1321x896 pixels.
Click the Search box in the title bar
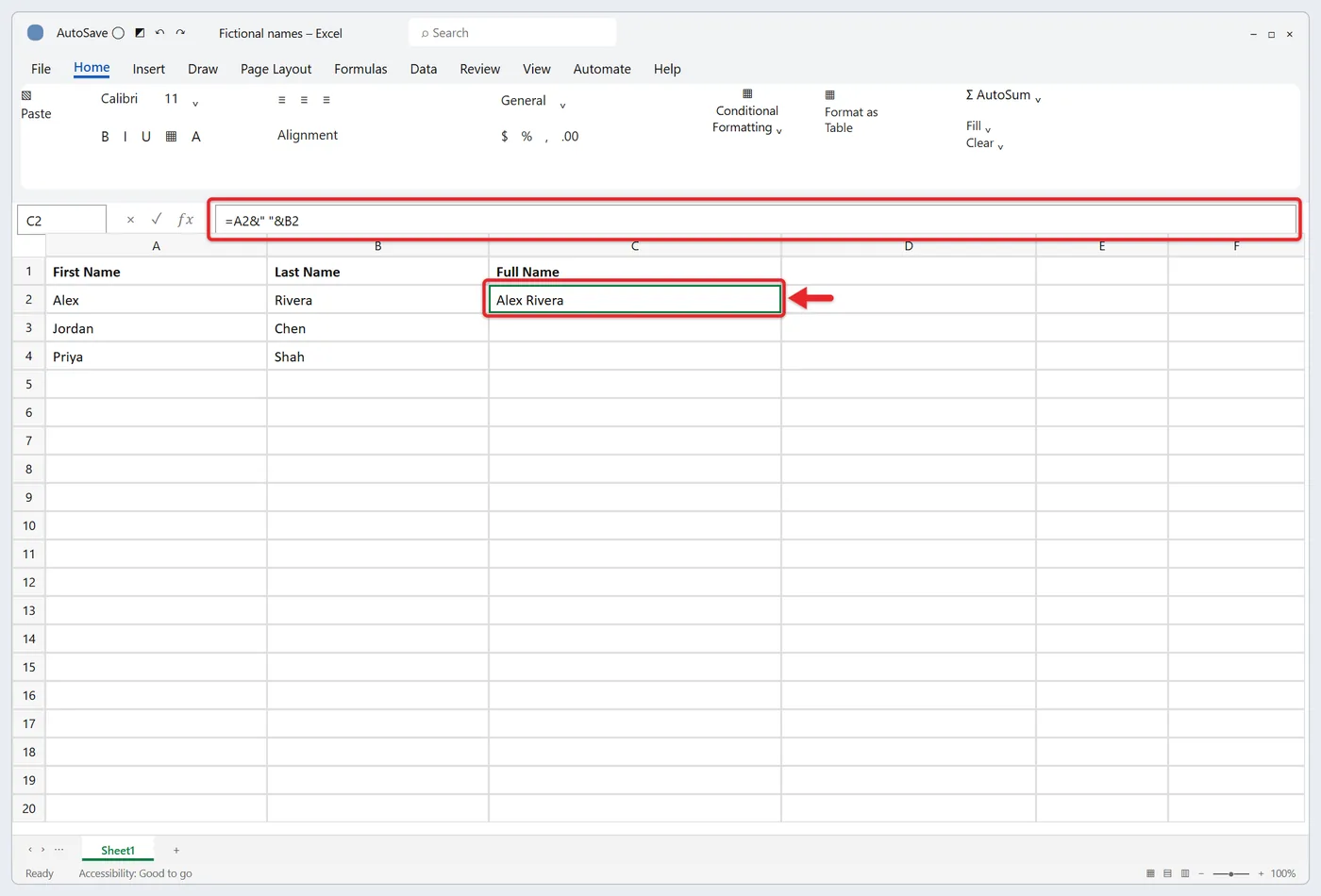point(512,33)
